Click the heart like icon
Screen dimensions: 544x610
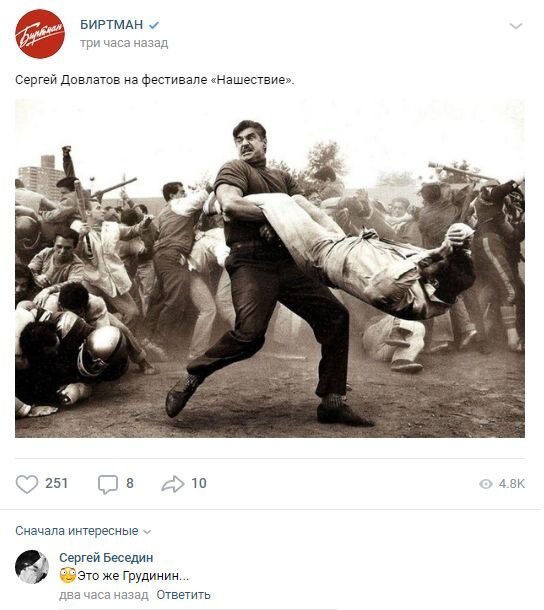click(x=27, y=484)
